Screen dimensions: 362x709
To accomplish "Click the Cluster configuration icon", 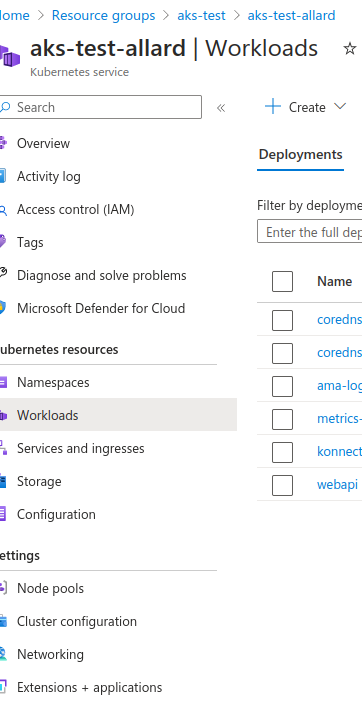I will click(3, 621).
